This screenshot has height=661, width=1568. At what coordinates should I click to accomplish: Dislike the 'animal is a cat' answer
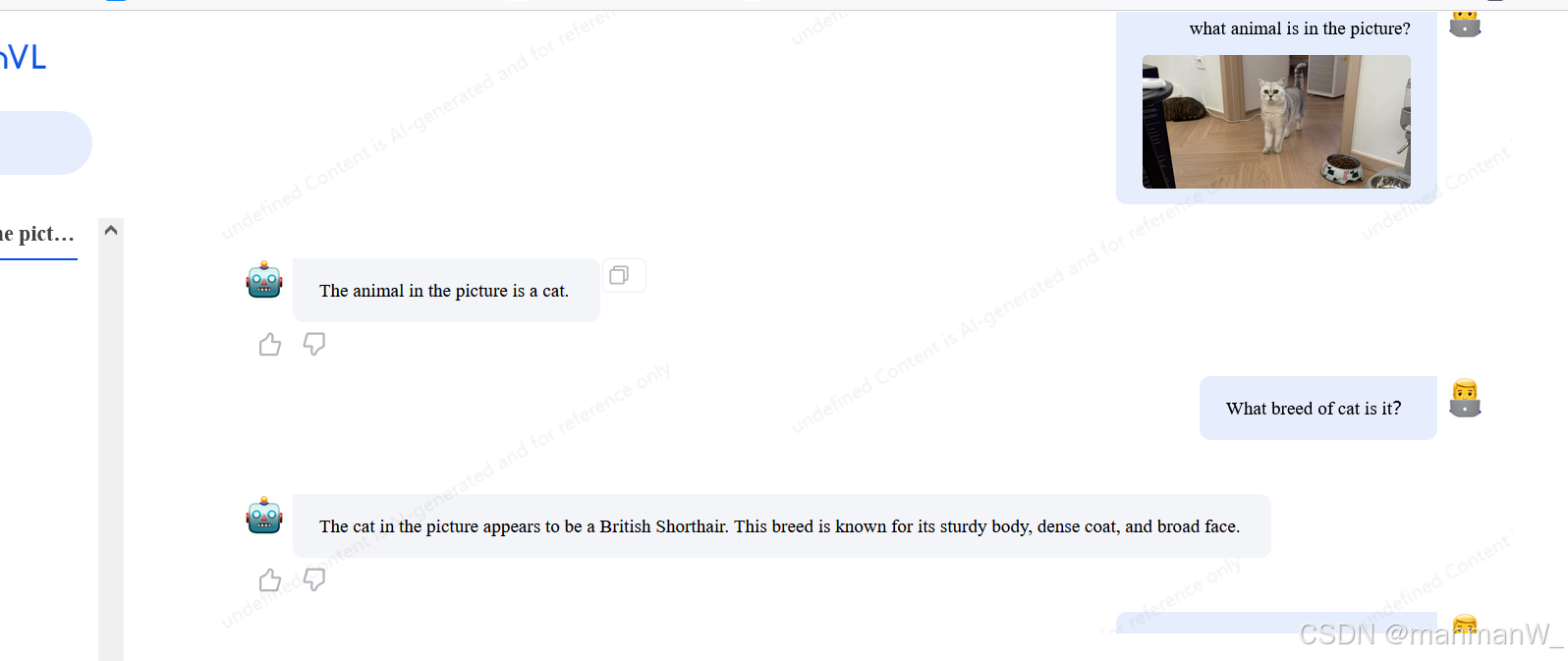coord(314,344)
